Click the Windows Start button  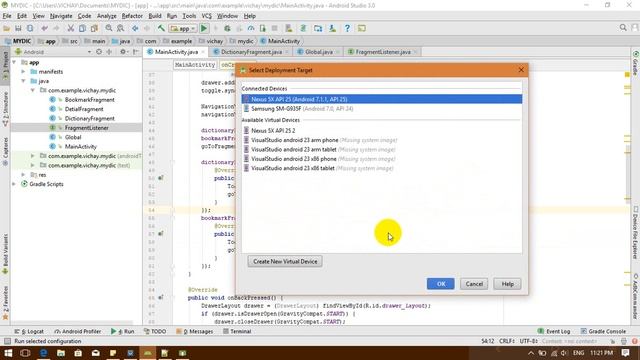pyautogui.click(x=8, y=353)
